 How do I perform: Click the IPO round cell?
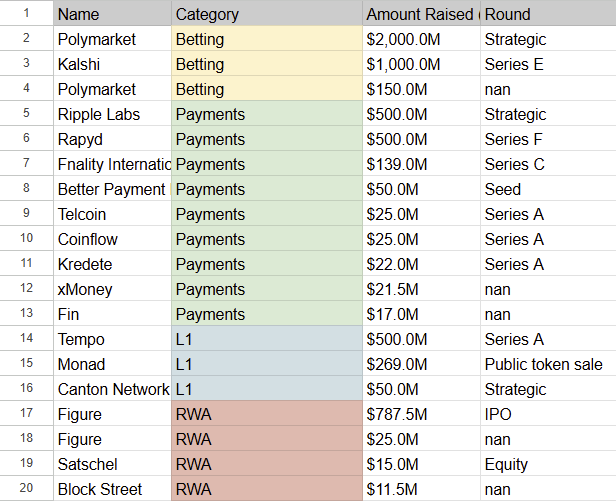tap(547, 414)
